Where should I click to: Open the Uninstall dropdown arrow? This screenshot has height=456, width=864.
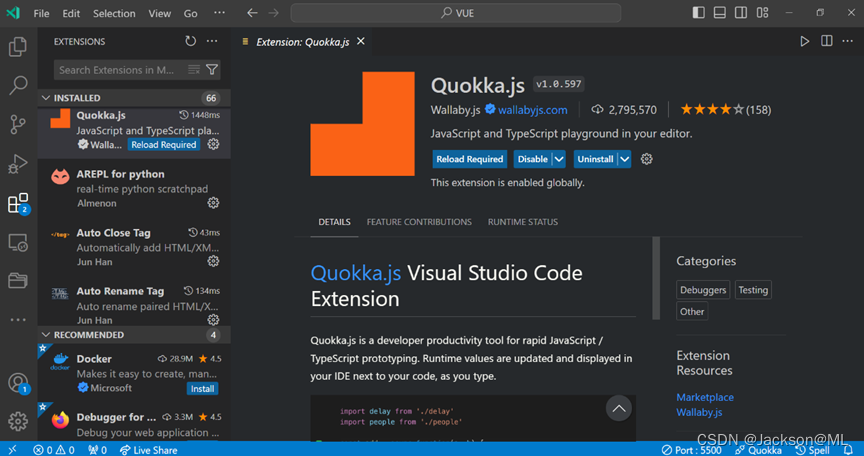pos(624,159)
